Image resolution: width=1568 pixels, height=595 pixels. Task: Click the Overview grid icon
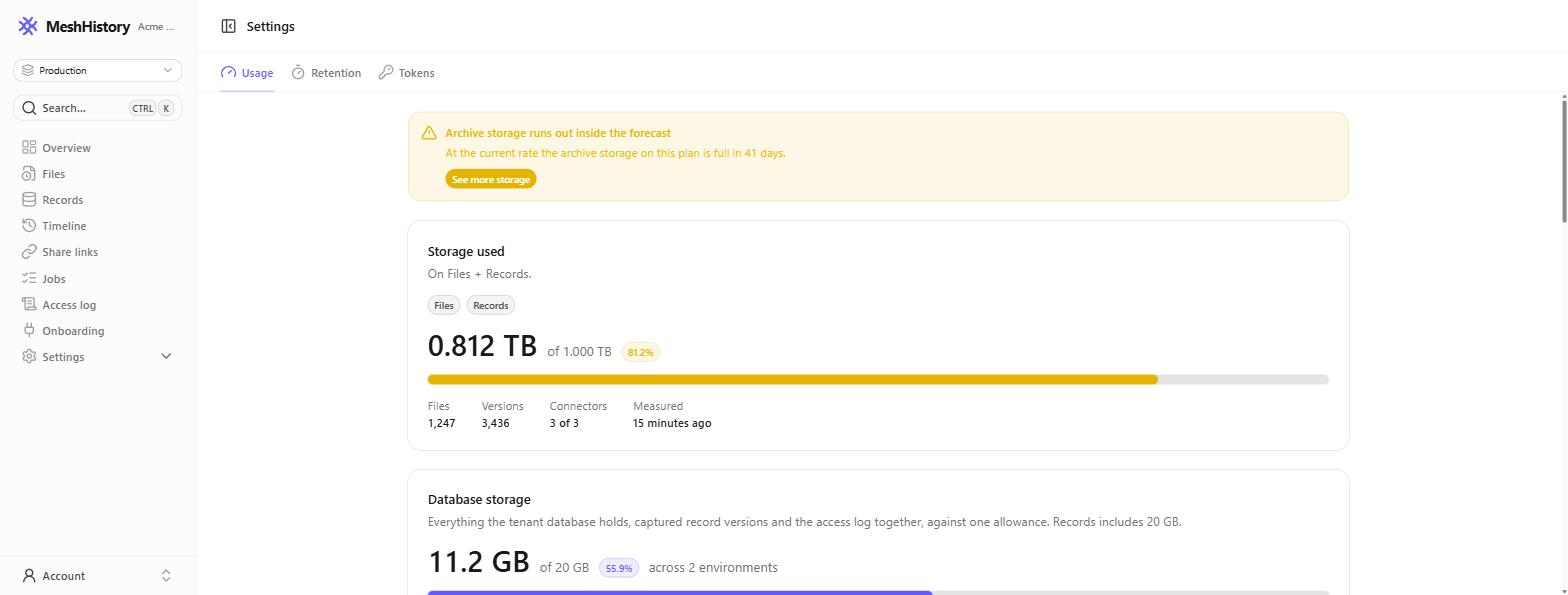(x=29, y=148)
